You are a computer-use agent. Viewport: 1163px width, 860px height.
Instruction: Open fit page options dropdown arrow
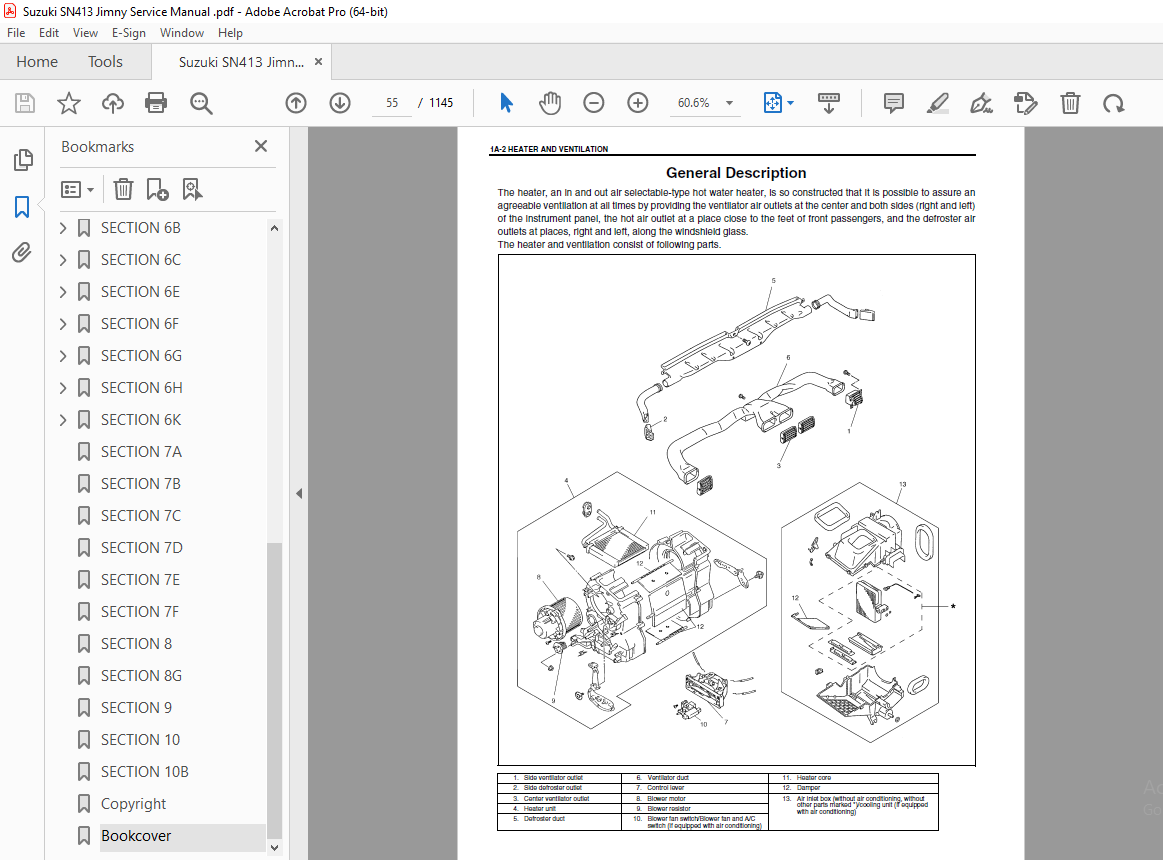click(x=791, y=103)
